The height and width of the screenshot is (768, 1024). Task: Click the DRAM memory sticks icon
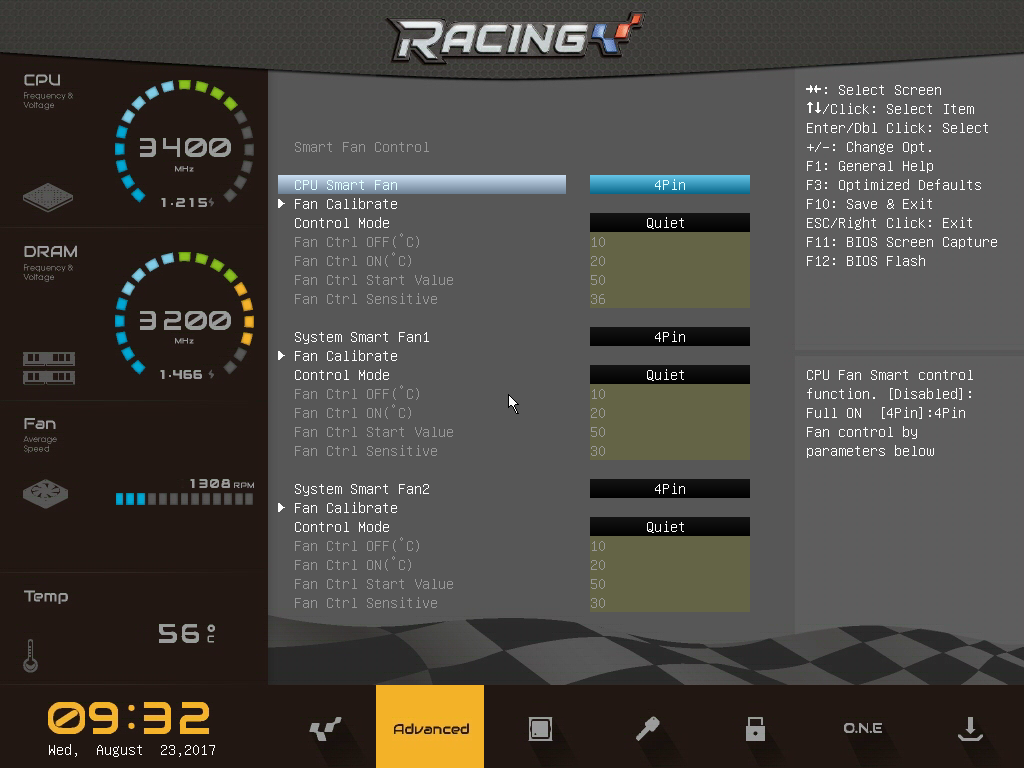click(49, 367)
